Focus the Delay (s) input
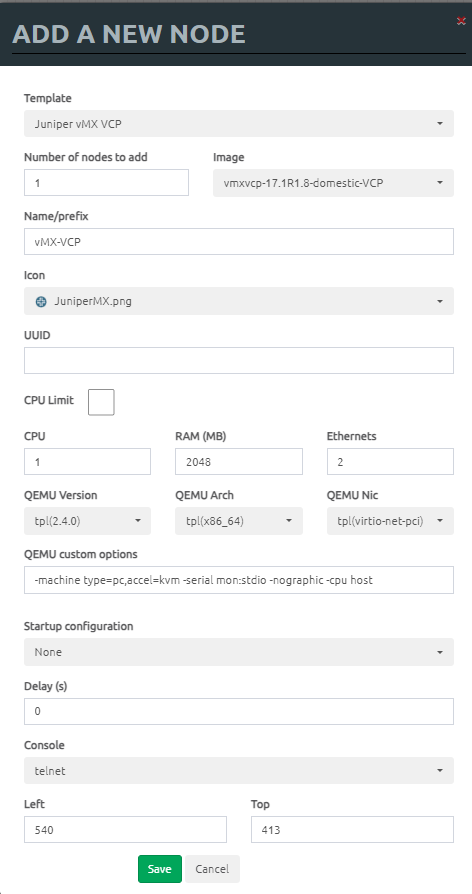Screen dimensions: 472x894 [239, 712]
